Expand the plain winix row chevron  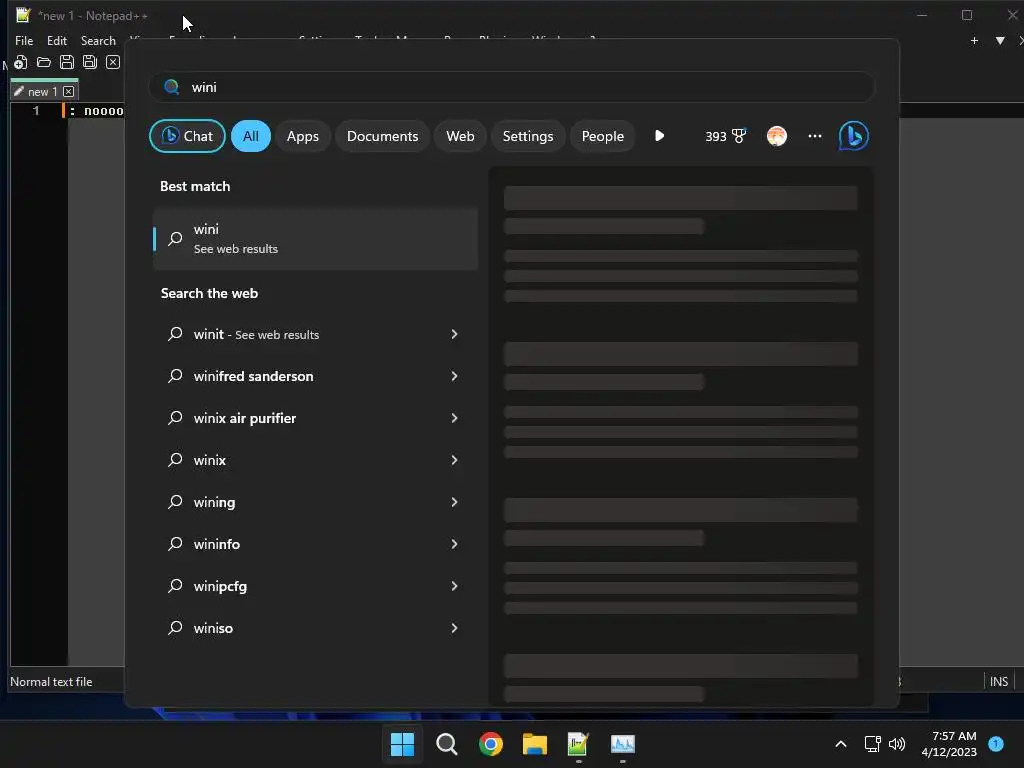coord(455,460)
